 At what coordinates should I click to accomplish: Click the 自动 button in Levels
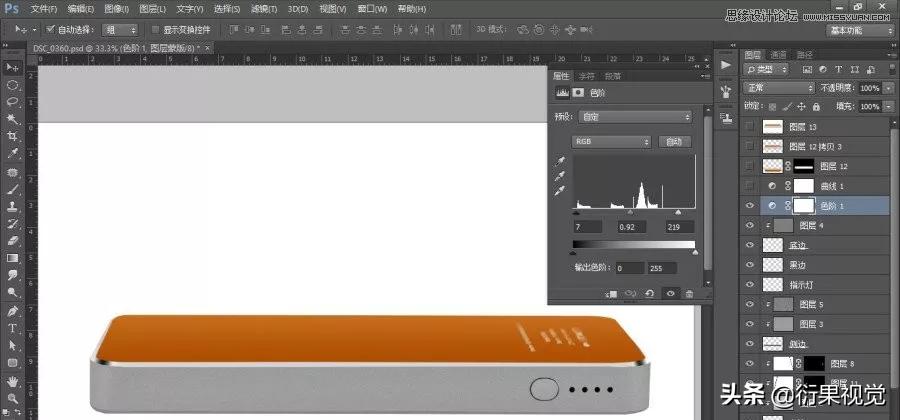click(676, 142)
